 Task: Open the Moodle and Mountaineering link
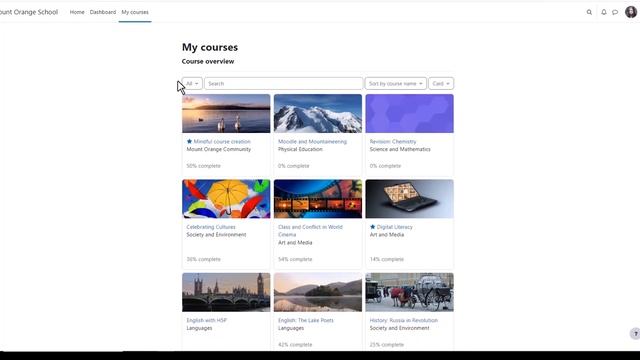[312, 141]
